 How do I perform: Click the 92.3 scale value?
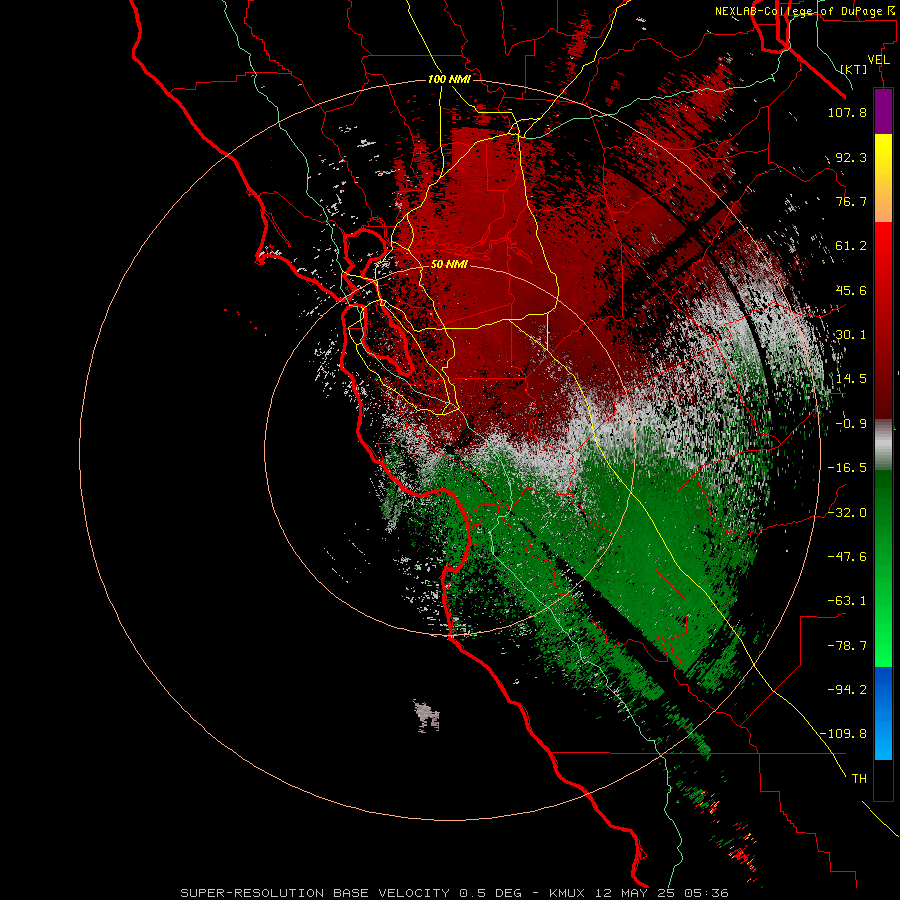(x=851, y=157)
